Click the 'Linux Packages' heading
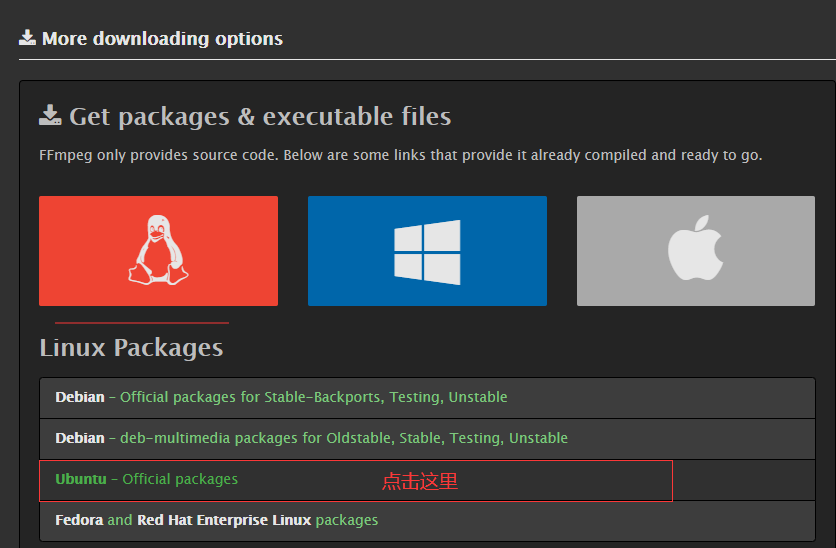Image resolution: width=836 pixels, height=548 pixels. 131,348
